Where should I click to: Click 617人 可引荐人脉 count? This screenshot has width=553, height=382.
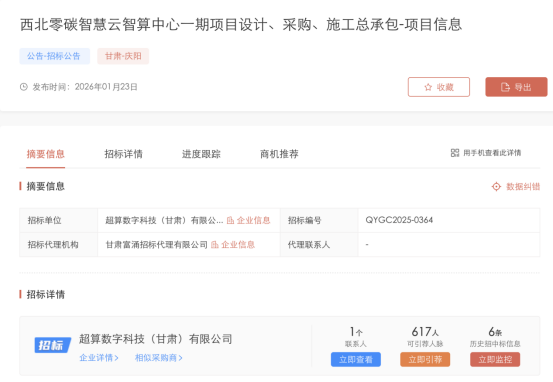click(425, 336)
